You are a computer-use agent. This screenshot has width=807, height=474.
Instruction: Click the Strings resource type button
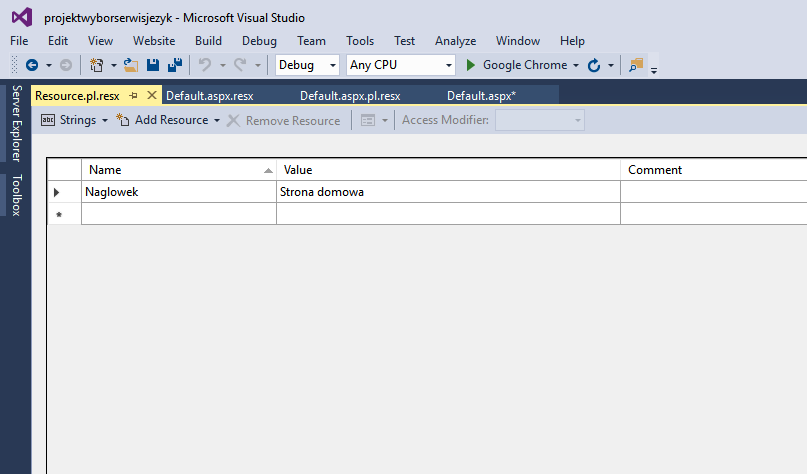coord(69,120)
